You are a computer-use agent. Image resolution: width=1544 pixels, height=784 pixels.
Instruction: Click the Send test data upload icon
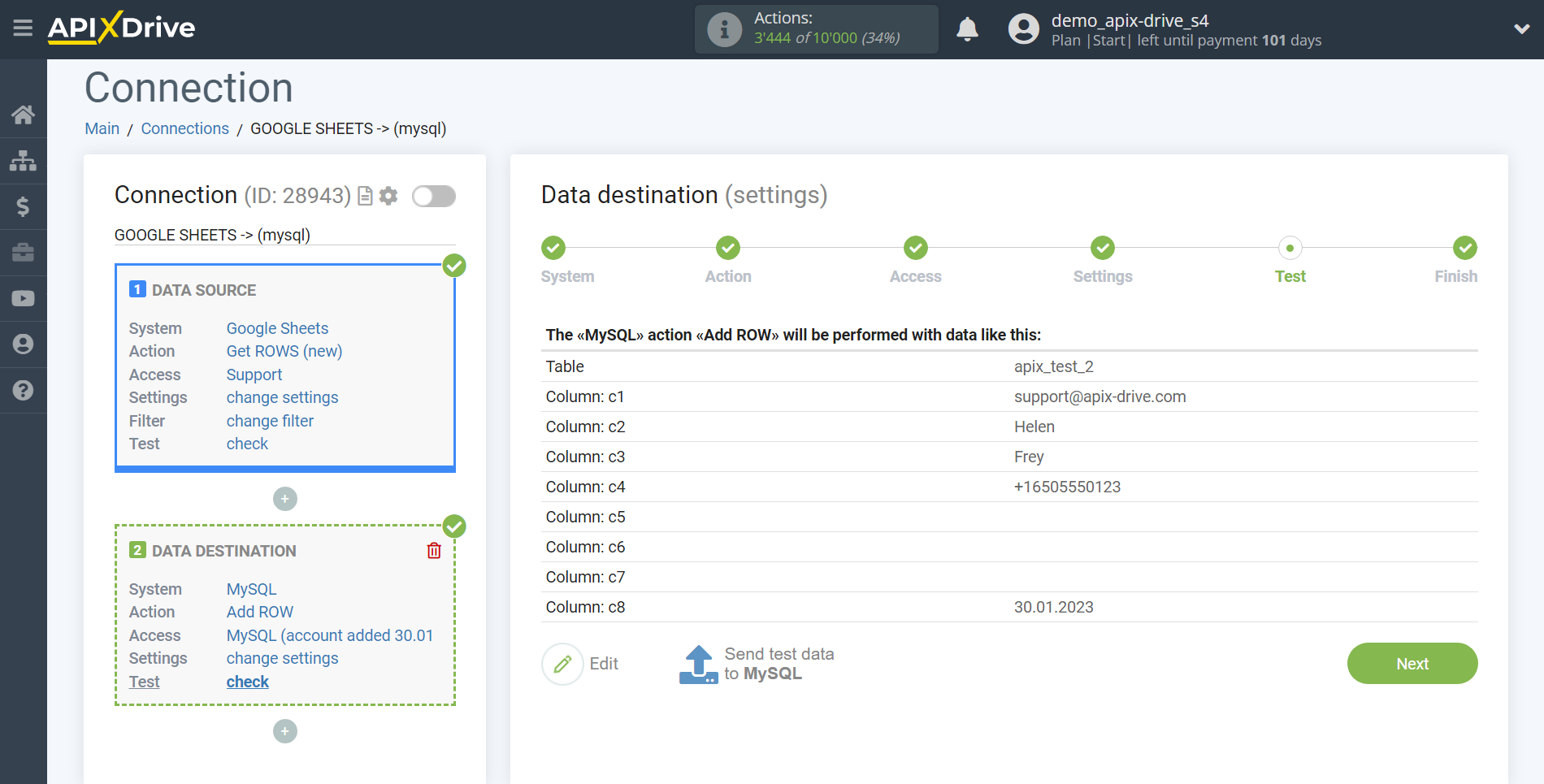point(698,665)
